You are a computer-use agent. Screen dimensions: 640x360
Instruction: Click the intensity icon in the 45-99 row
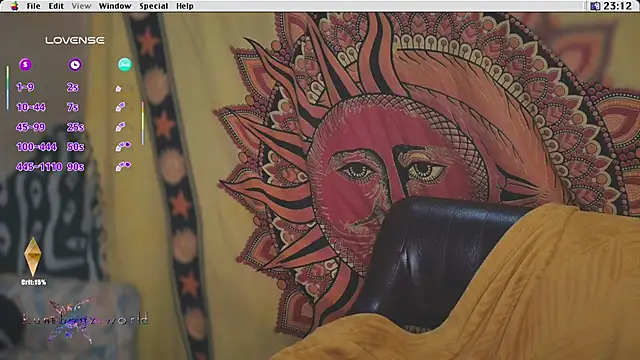(120, 127)
